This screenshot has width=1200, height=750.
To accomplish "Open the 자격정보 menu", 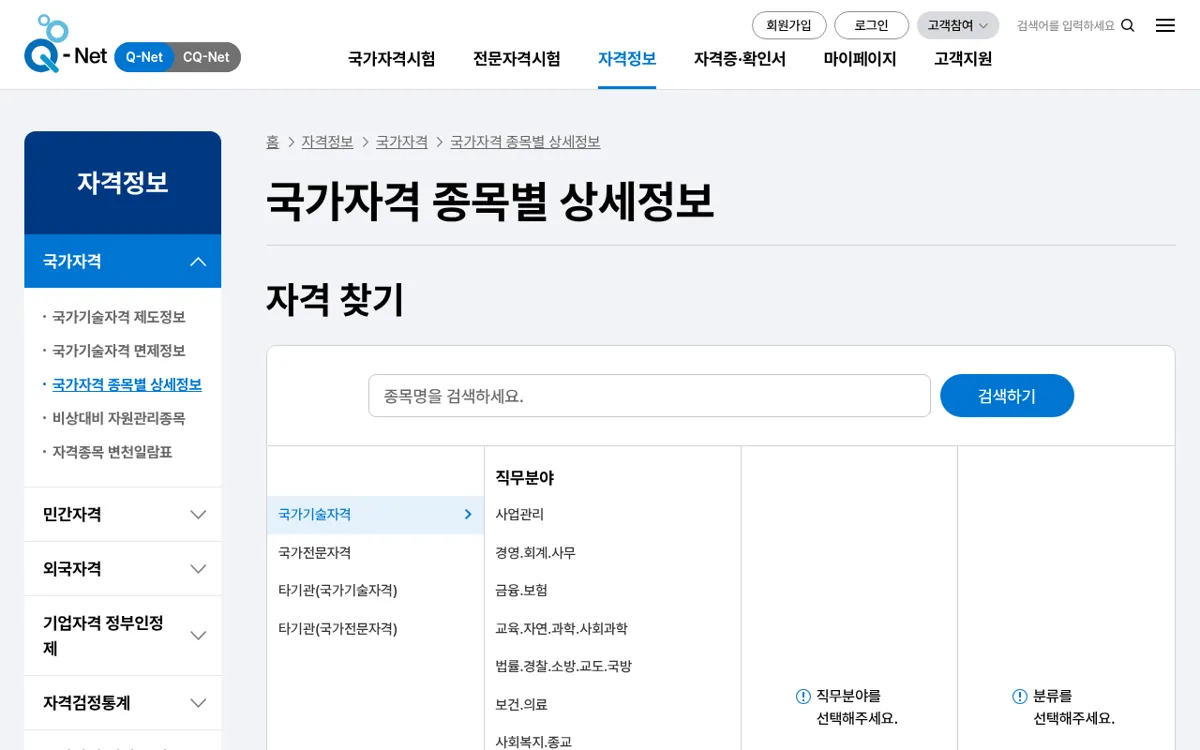I will (x=627, y=59).
